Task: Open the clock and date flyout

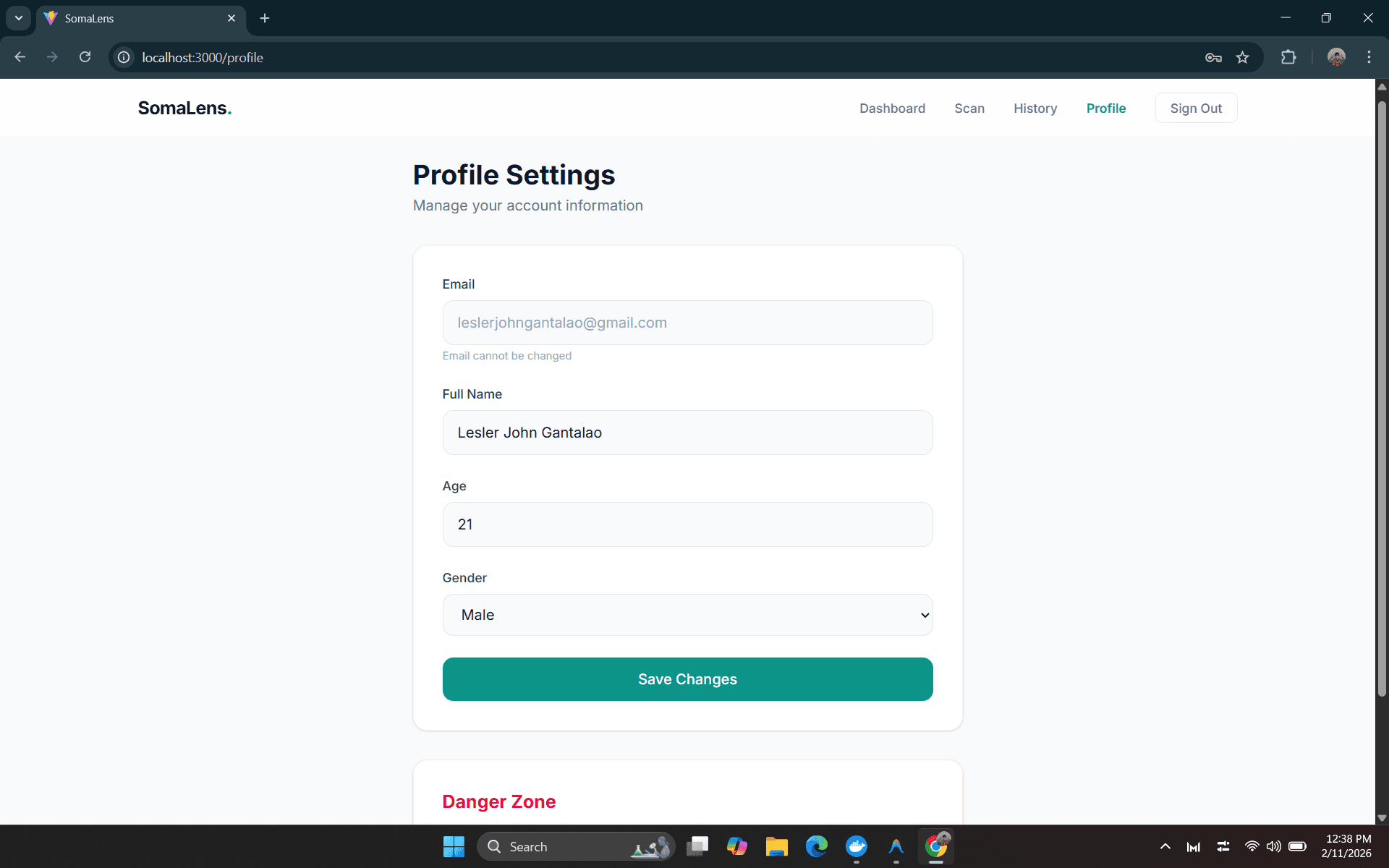Action: (1346, 846)
